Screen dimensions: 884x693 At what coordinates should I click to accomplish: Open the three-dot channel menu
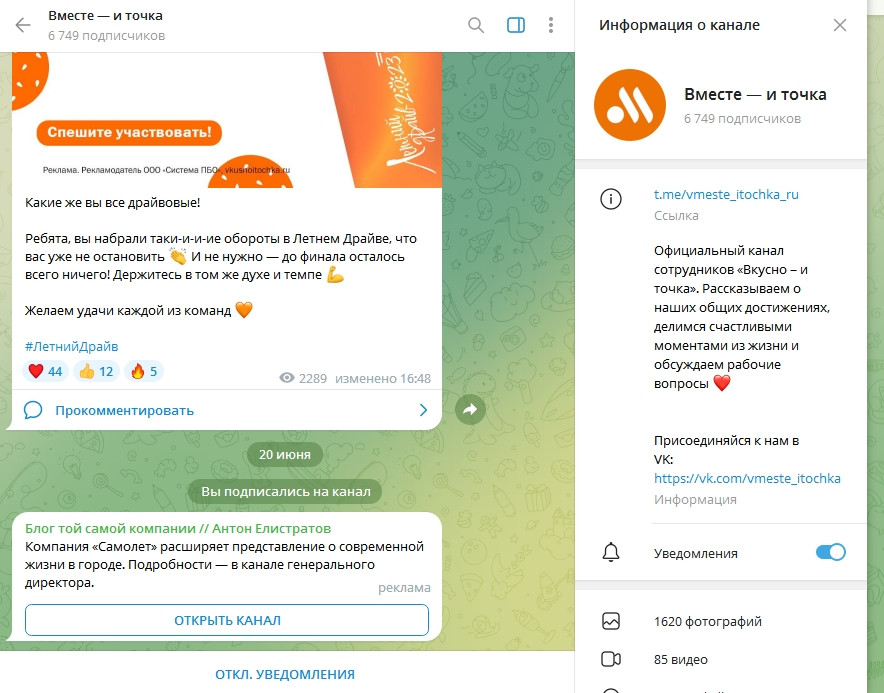[x=551, y=25]
